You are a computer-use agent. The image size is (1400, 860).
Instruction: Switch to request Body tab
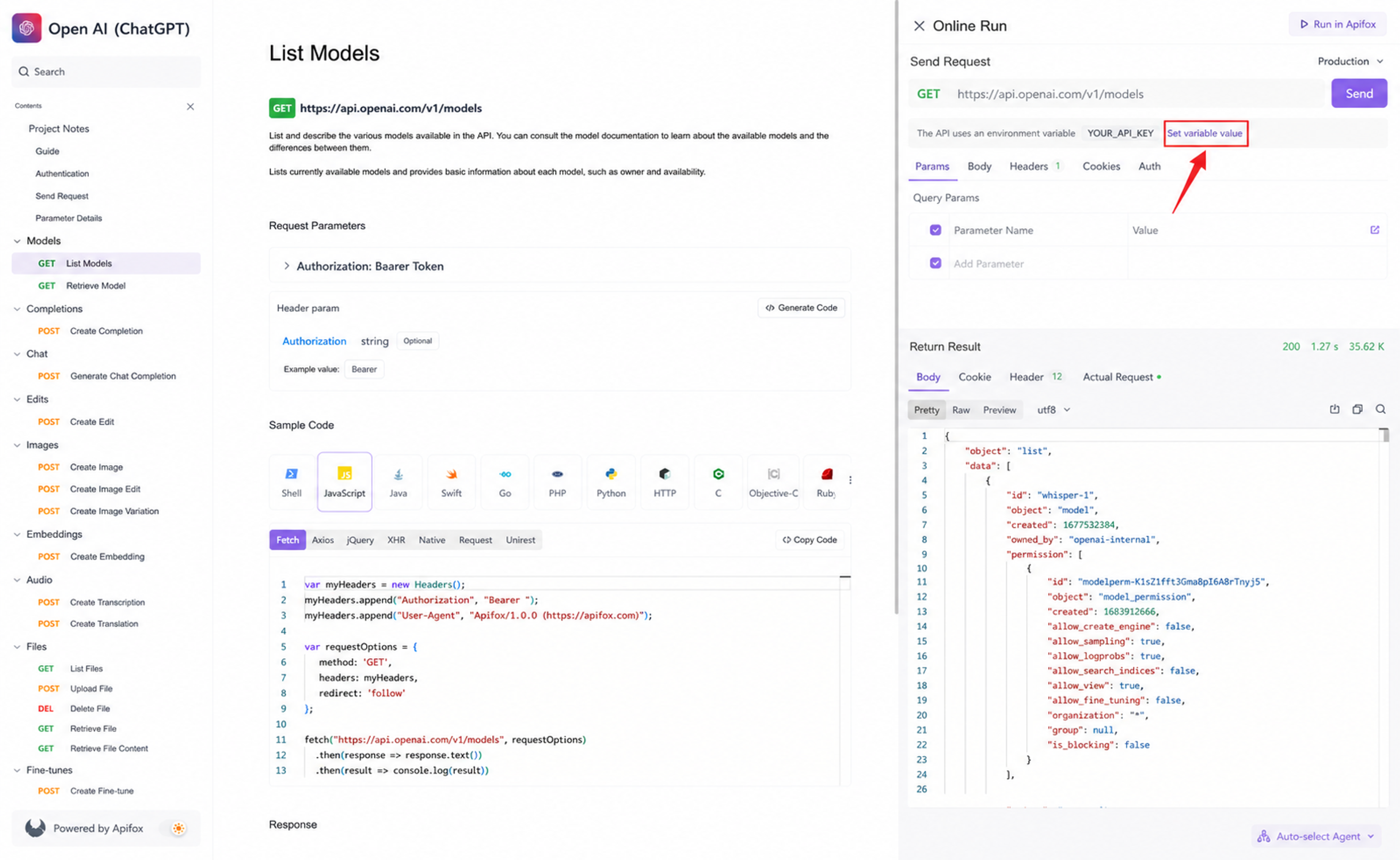(x=979, y=166)
